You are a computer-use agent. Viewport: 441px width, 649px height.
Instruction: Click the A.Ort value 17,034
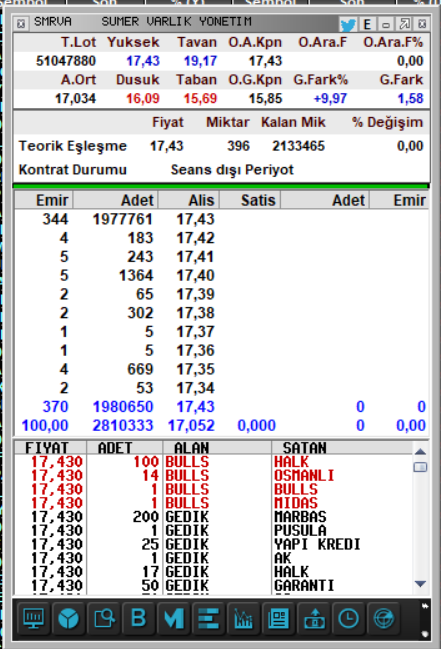click(x=75, y=99)
